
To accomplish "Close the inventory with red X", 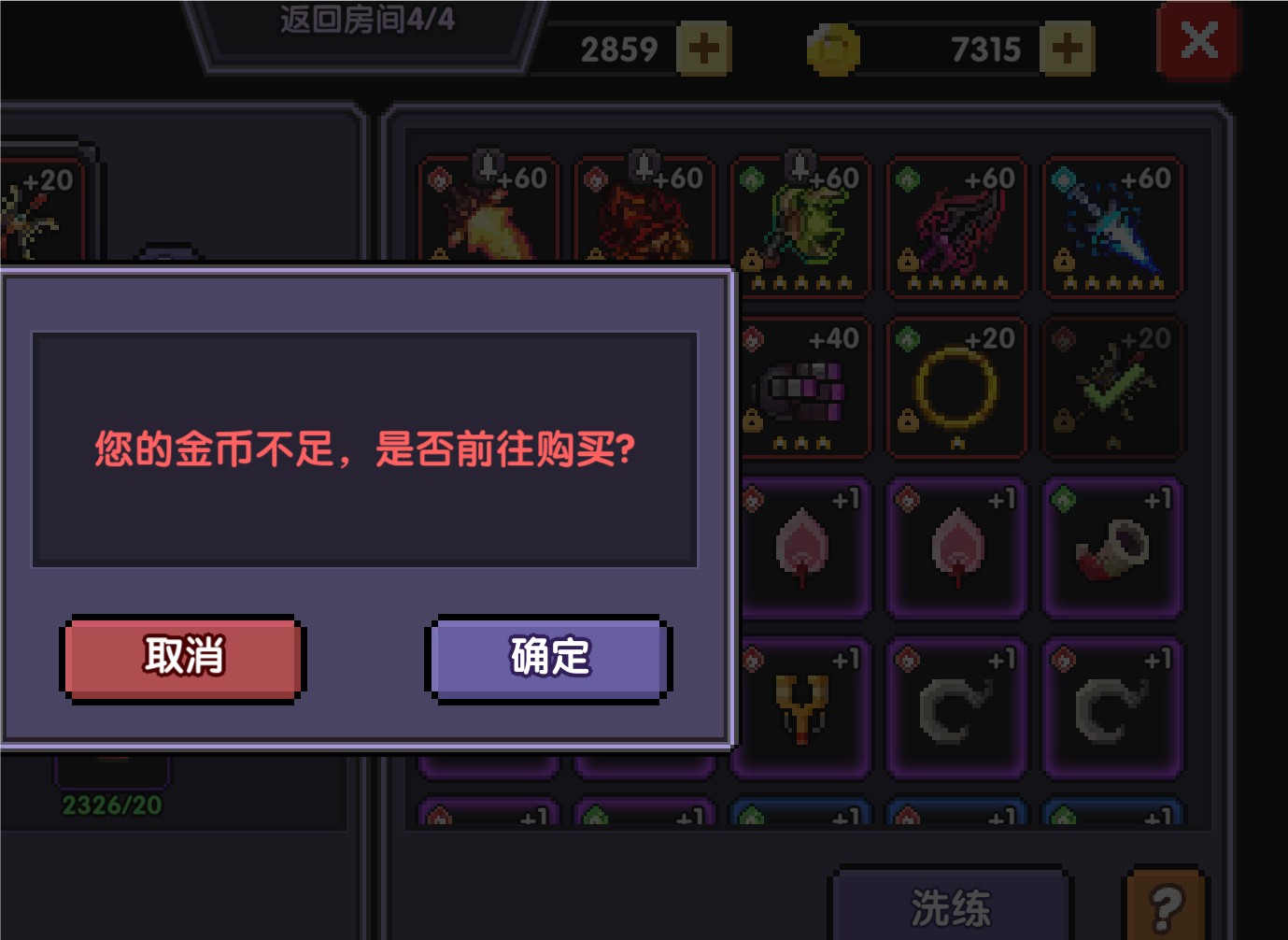I will tap(1199, 40).
